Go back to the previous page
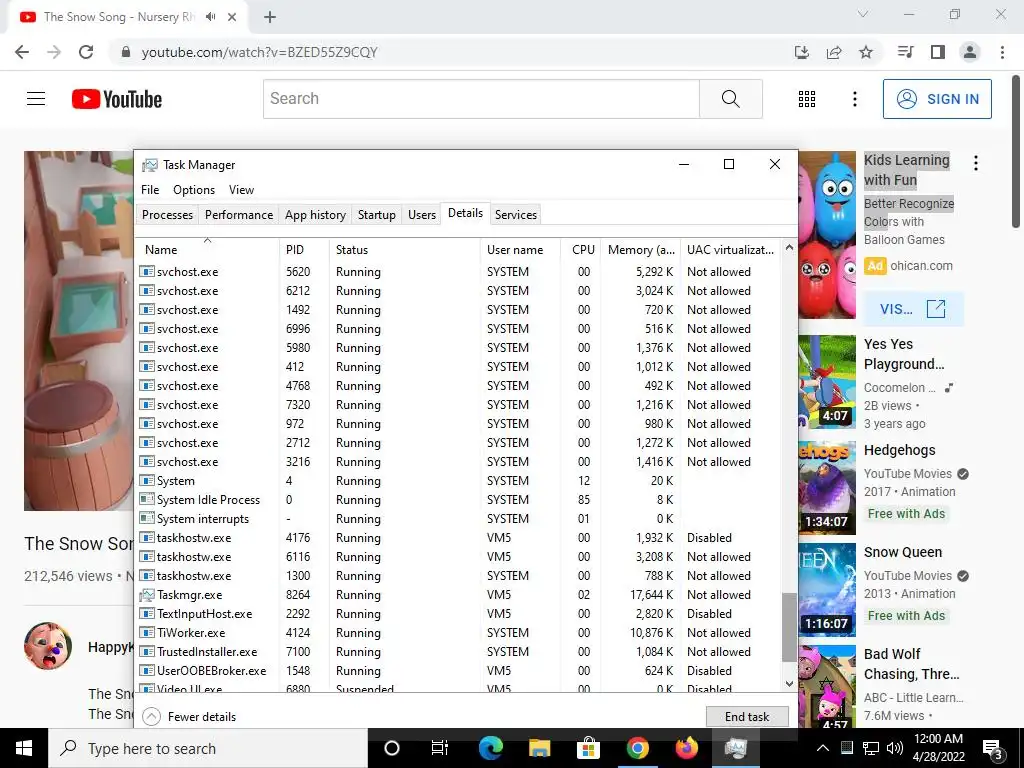Screen dimensions: 1024x768 (22, 52)
